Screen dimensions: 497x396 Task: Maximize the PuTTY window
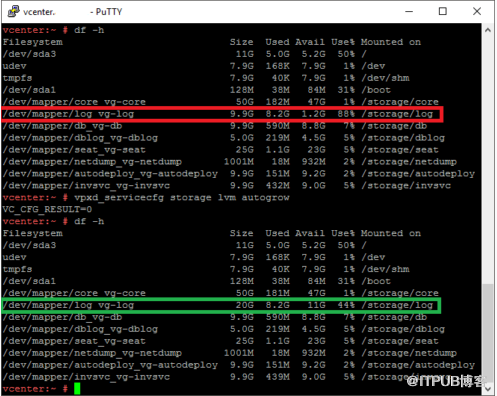click(x=443, y=11)
